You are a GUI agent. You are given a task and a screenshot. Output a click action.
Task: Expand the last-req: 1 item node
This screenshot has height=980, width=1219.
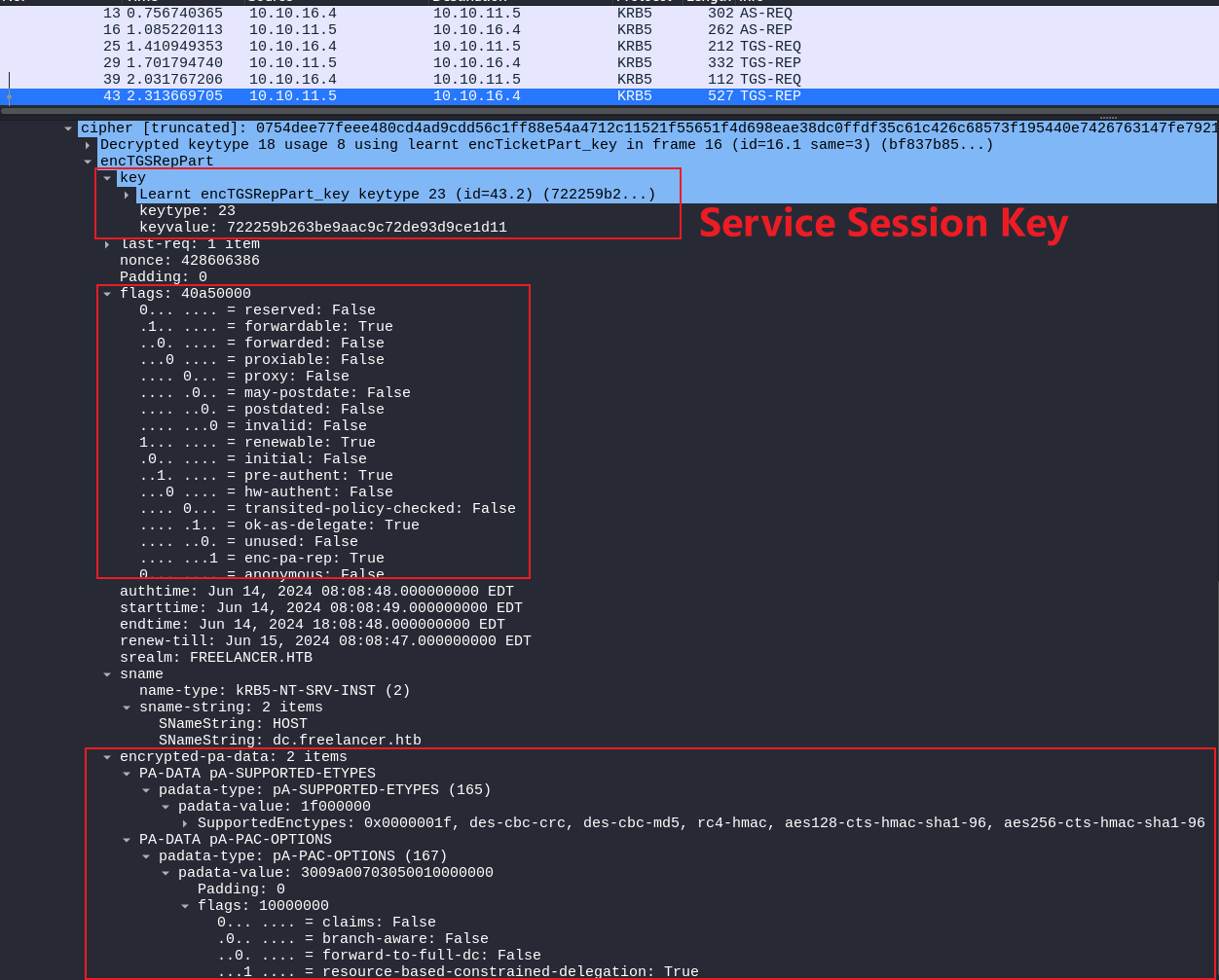click(x=107, y=244)
